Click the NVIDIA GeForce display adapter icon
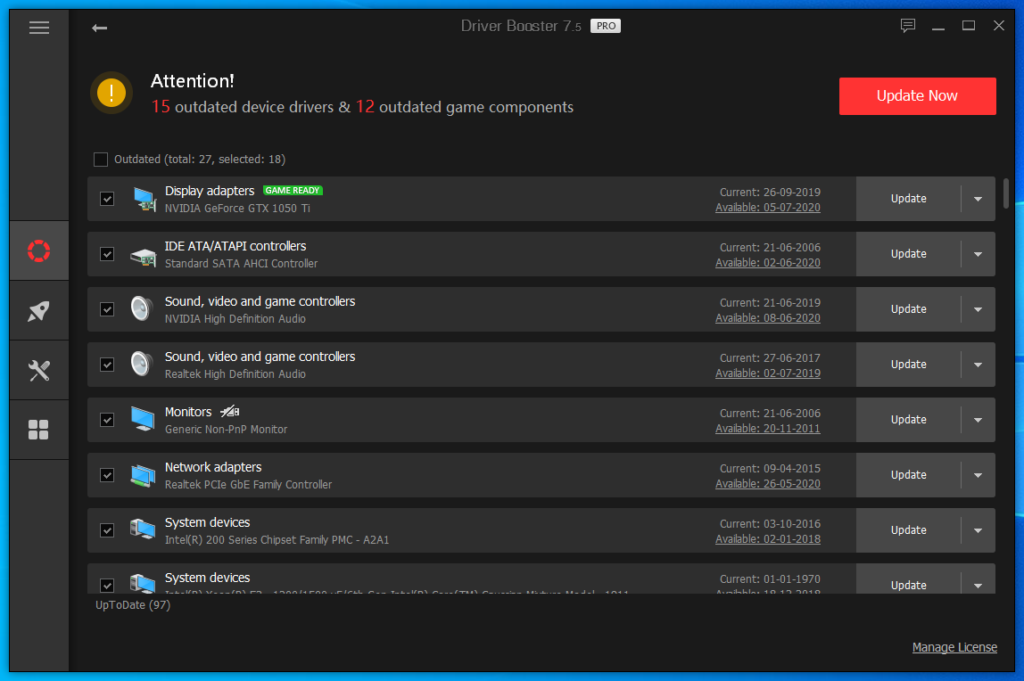 coord(143,198)
